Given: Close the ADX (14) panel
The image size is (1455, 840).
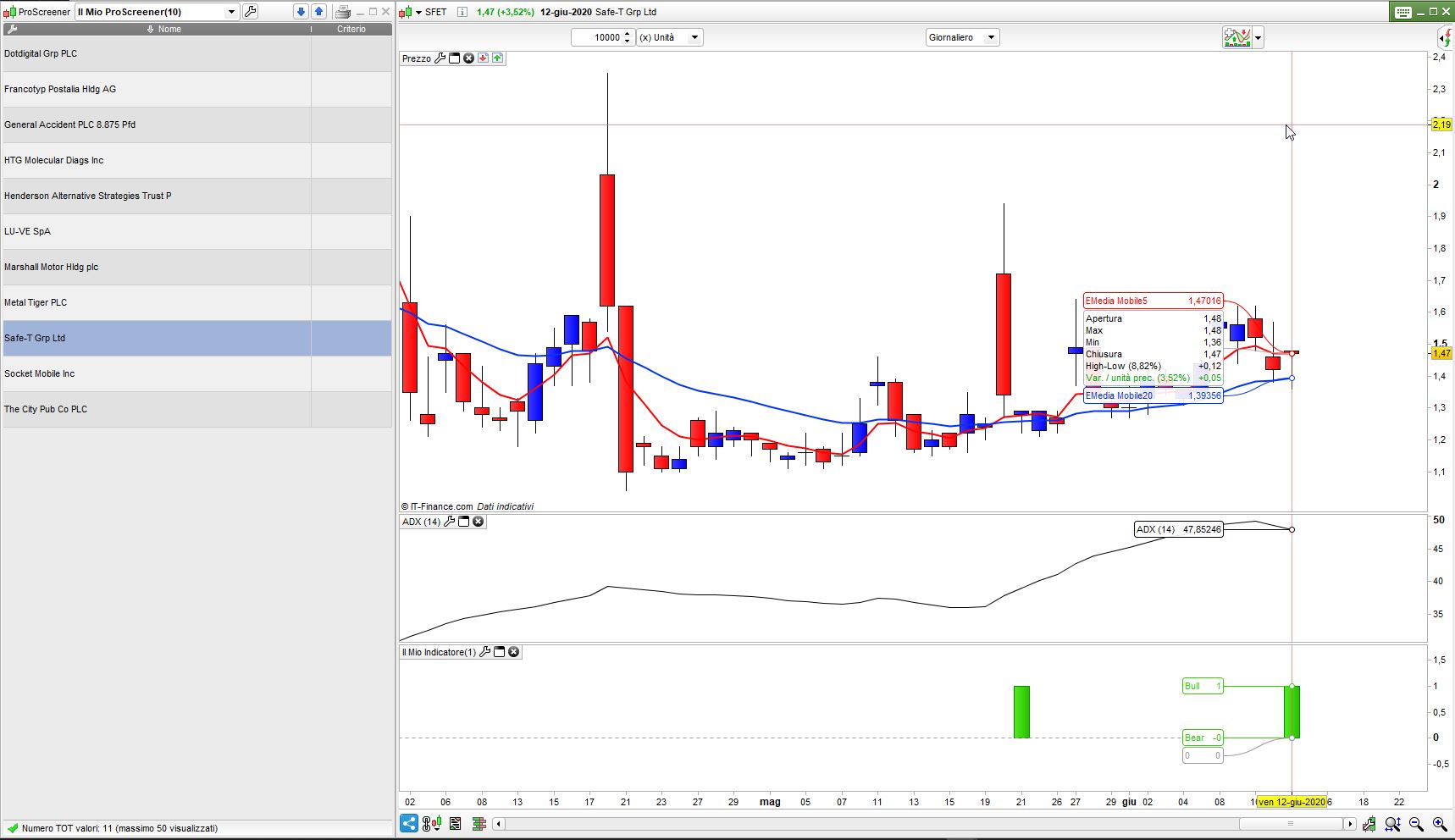Looking at the screenshot, I should click(x=478, y=522).
